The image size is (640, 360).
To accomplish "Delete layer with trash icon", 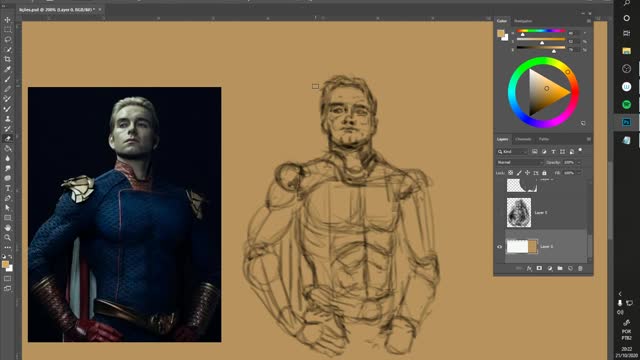I will 580,268.
